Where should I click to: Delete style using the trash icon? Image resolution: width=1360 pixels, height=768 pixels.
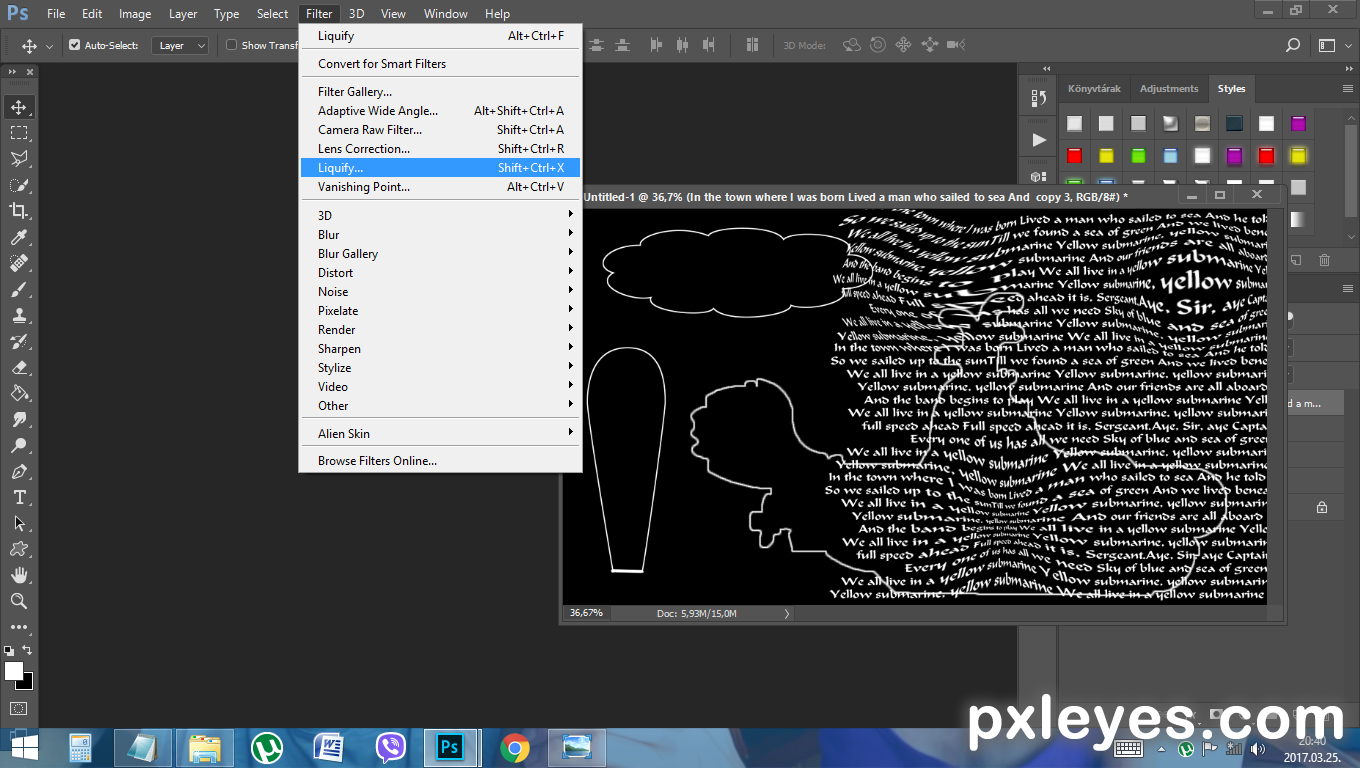point(1324,260)
